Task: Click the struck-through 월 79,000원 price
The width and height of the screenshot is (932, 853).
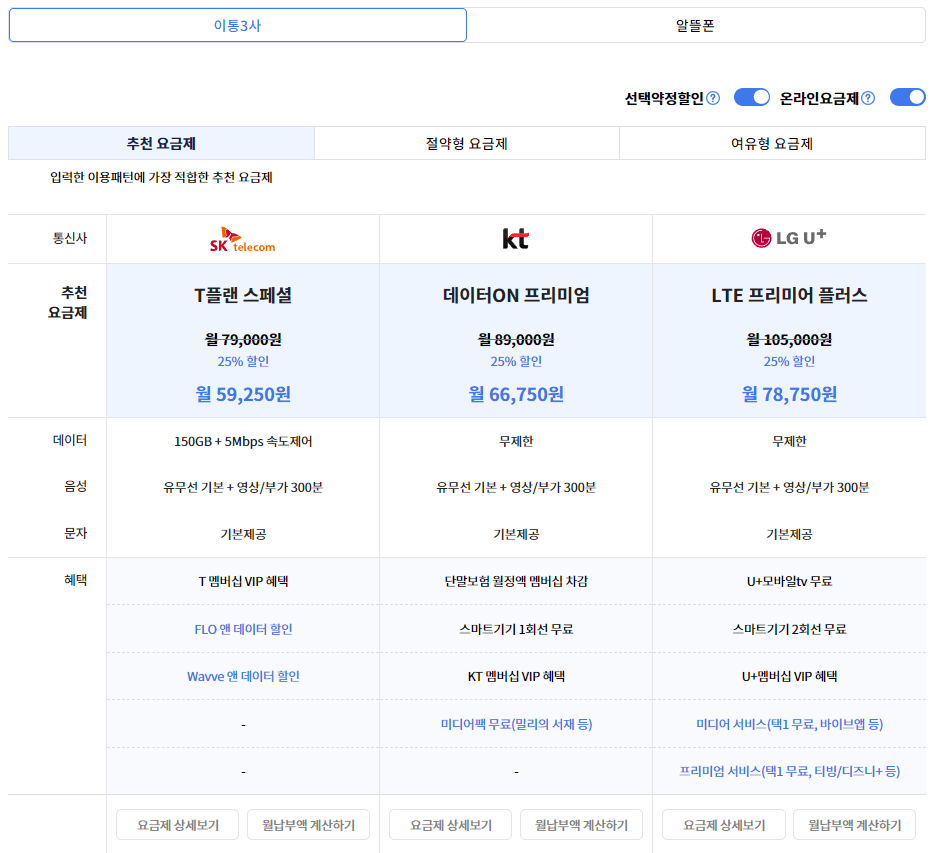Action: pos(243,339)
